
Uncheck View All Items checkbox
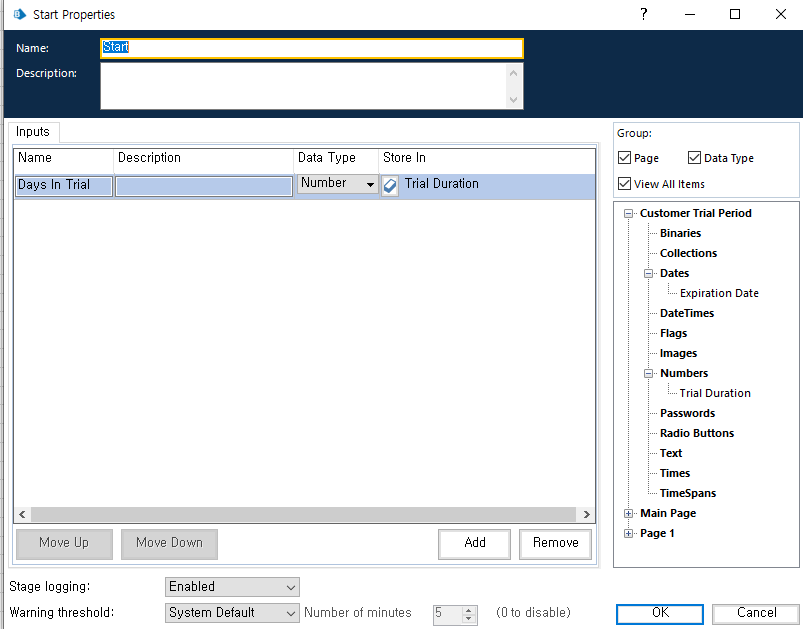click(x=624, y=183)
